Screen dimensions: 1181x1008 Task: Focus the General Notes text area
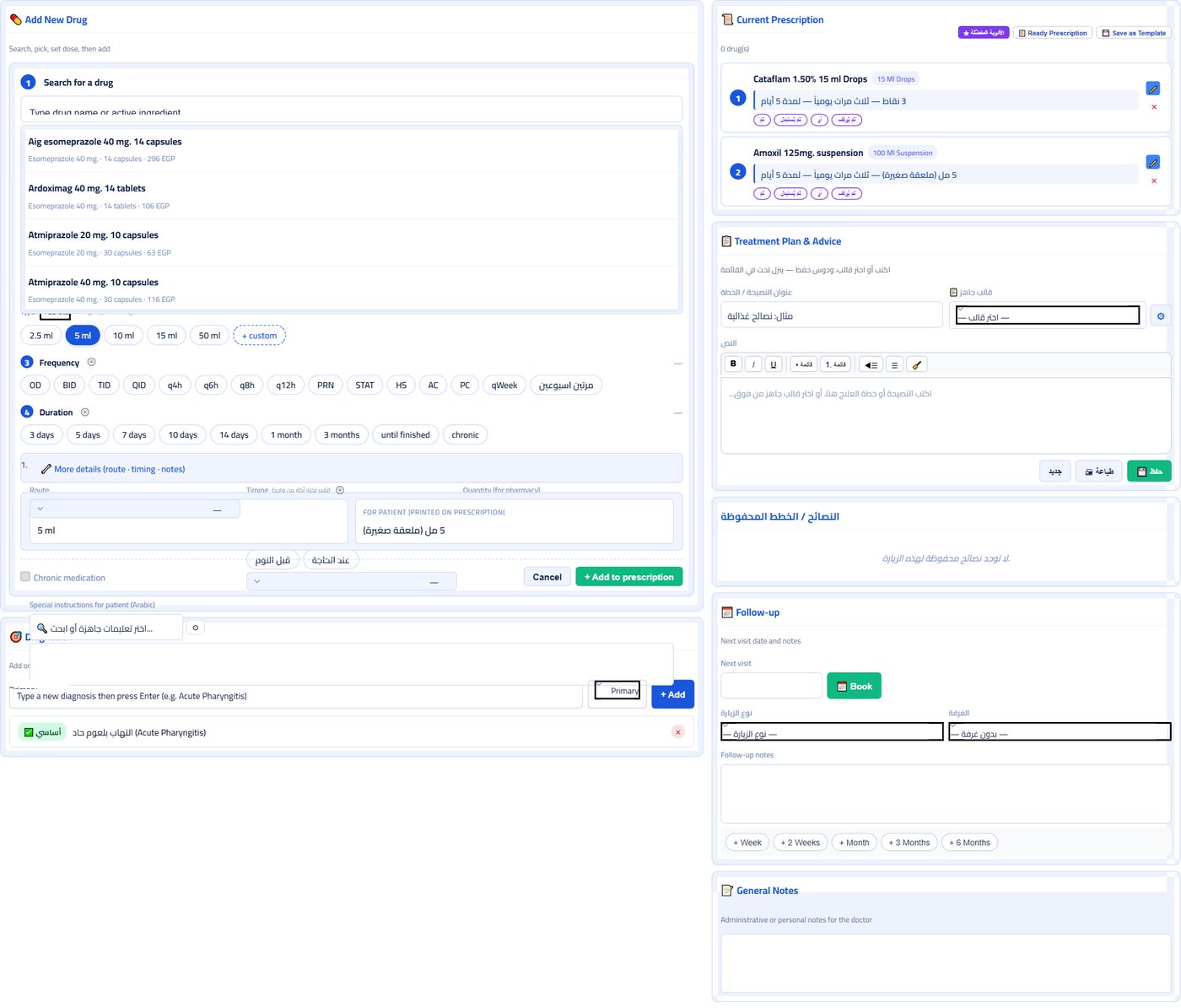[946, 962]
